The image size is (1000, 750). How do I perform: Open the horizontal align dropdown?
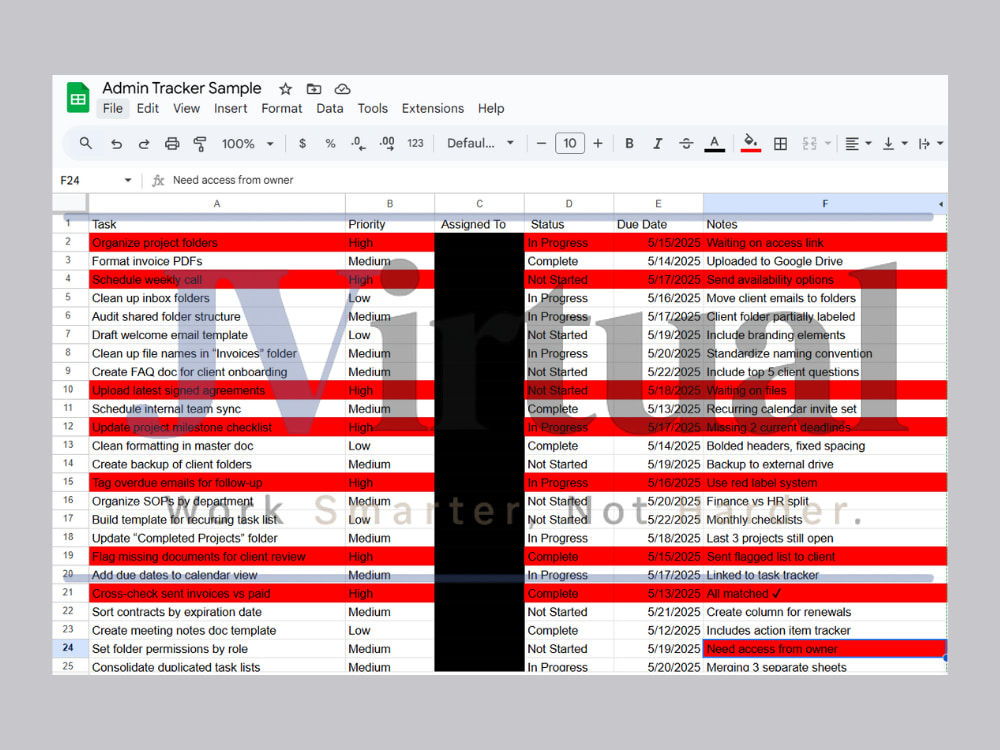coord(858,143)
